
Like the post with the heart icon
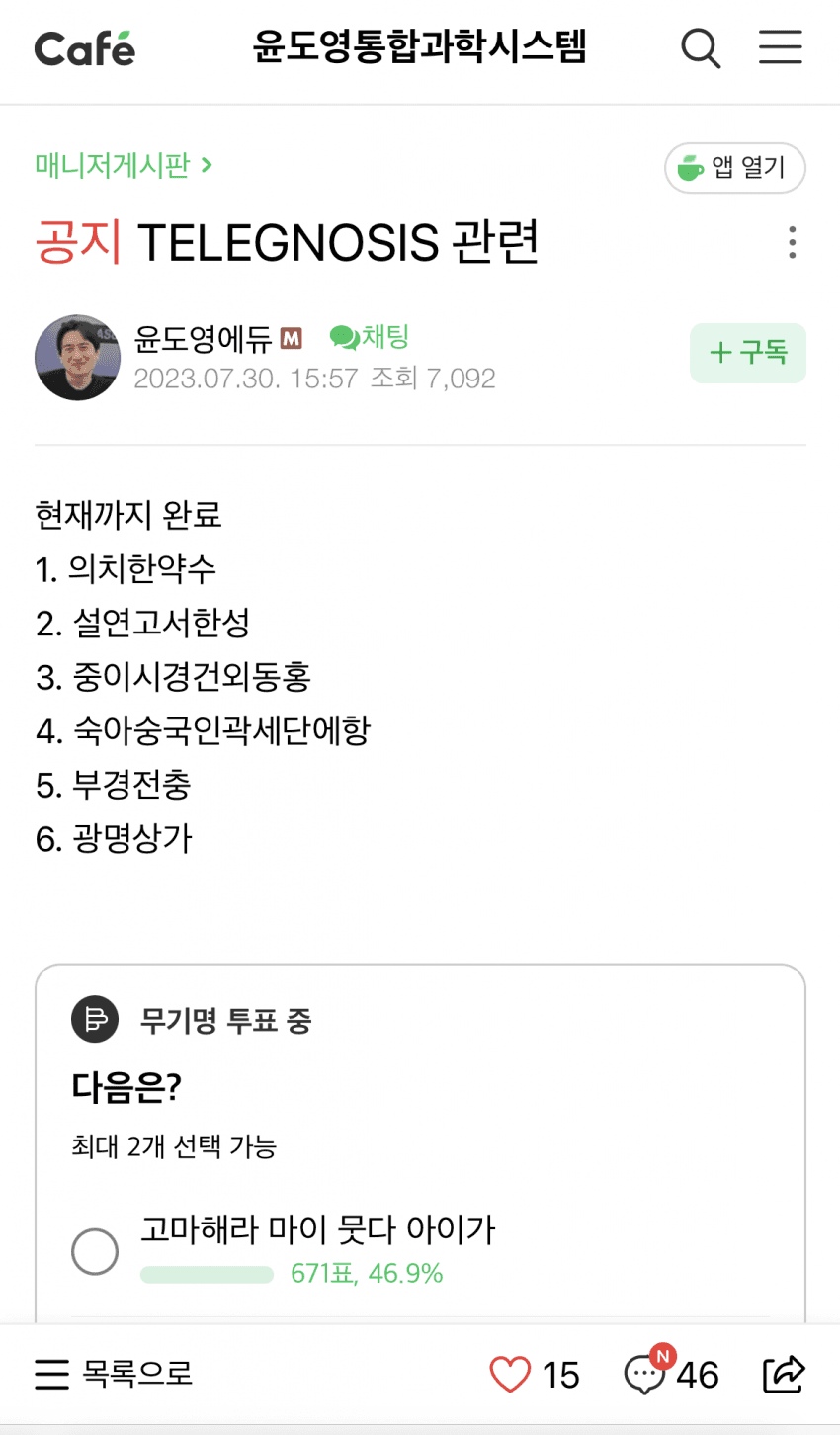pos(510,1375)
